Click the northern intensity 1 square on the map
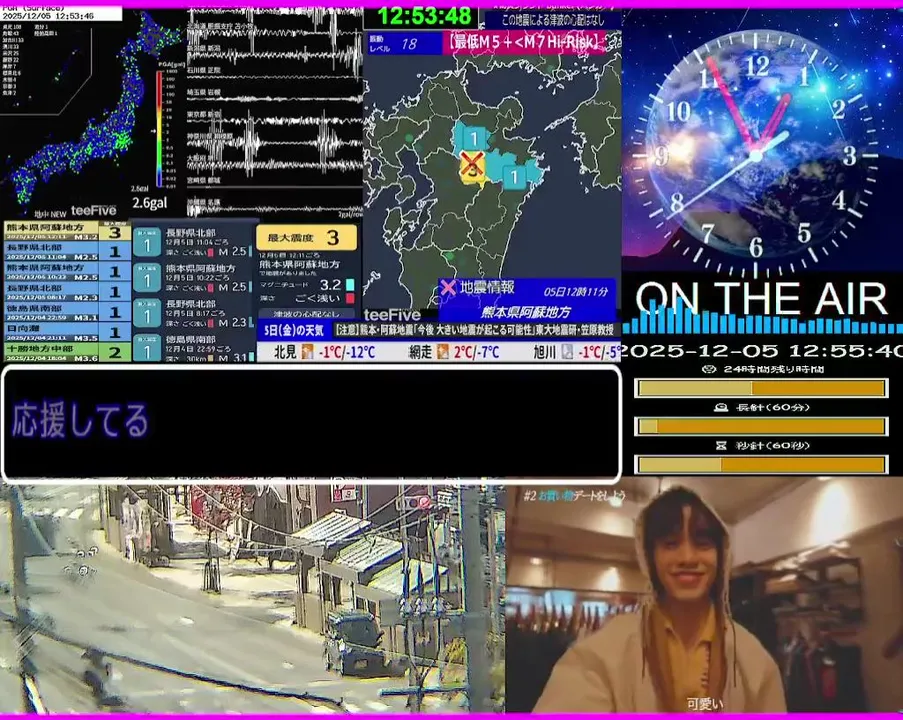This screenshot has height=720, width=903. (474, 138)
